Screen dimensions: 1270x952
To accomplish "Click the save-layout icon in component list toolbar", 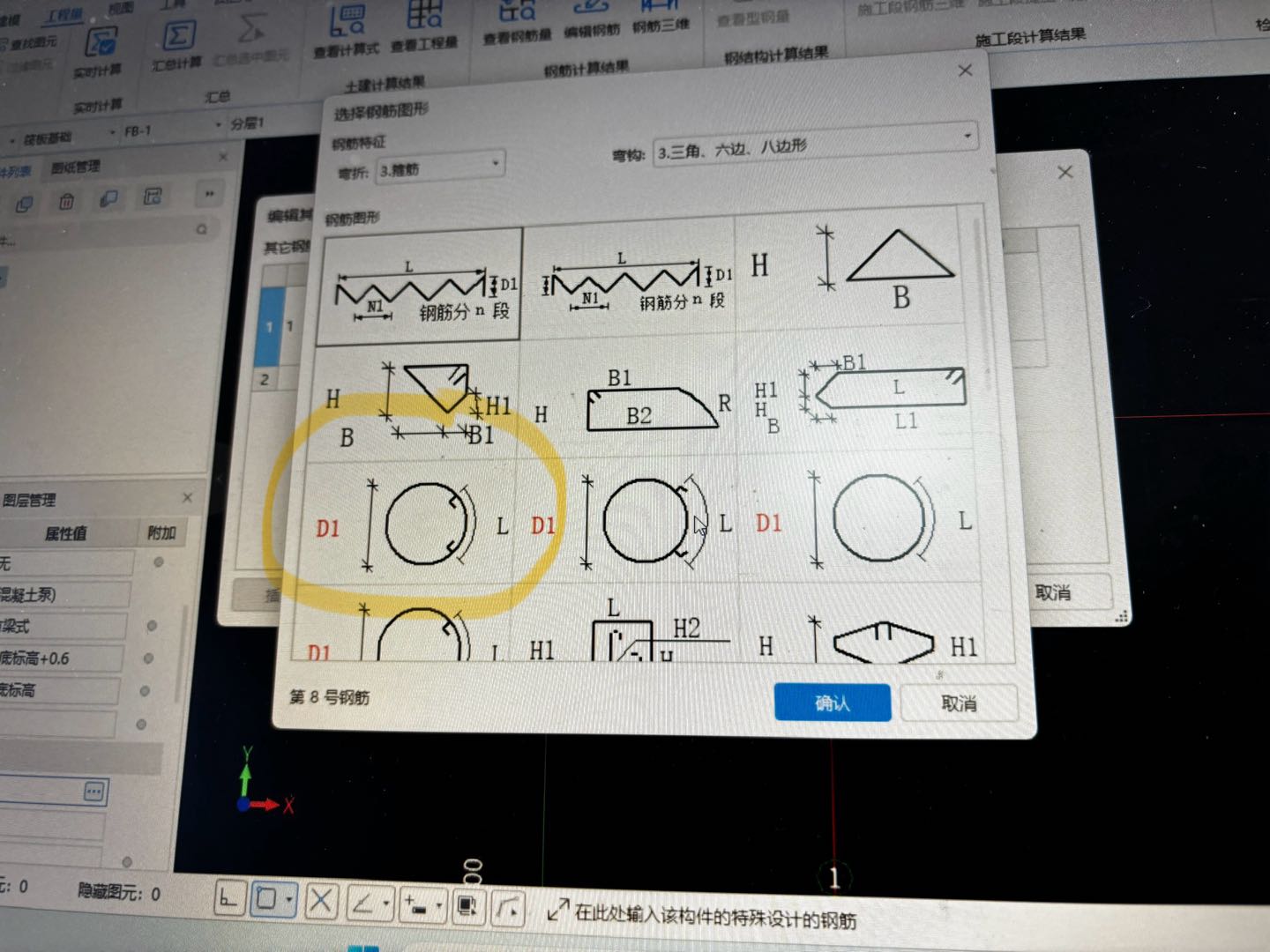I will point(153,197).
